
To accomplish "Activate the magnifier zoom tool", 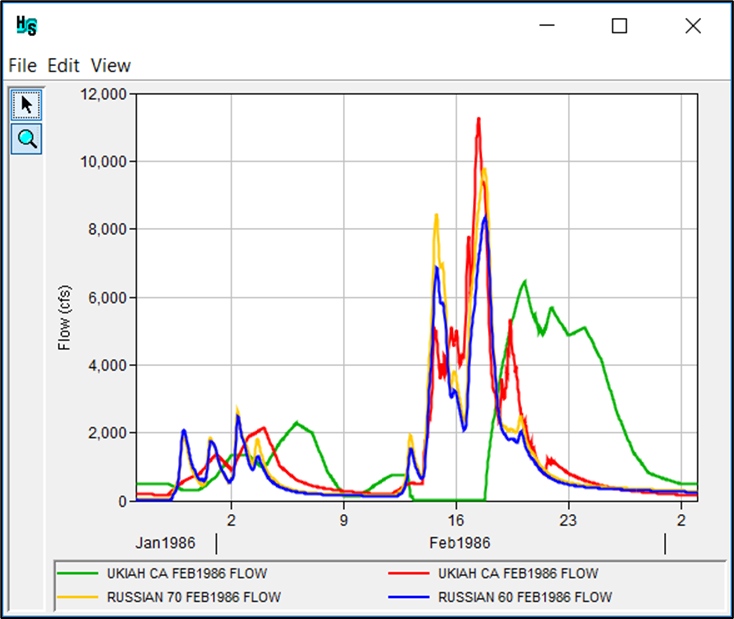I will tap(26, 139).
